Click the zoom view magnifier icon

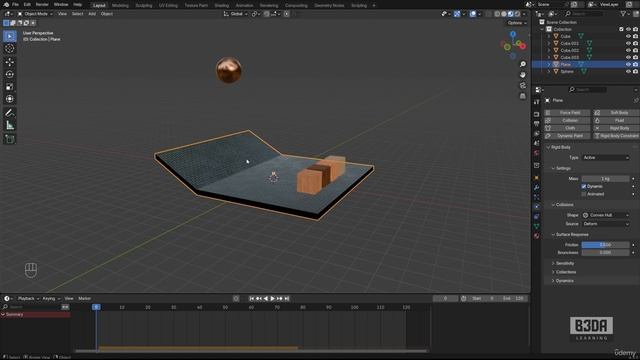[523, 64]
